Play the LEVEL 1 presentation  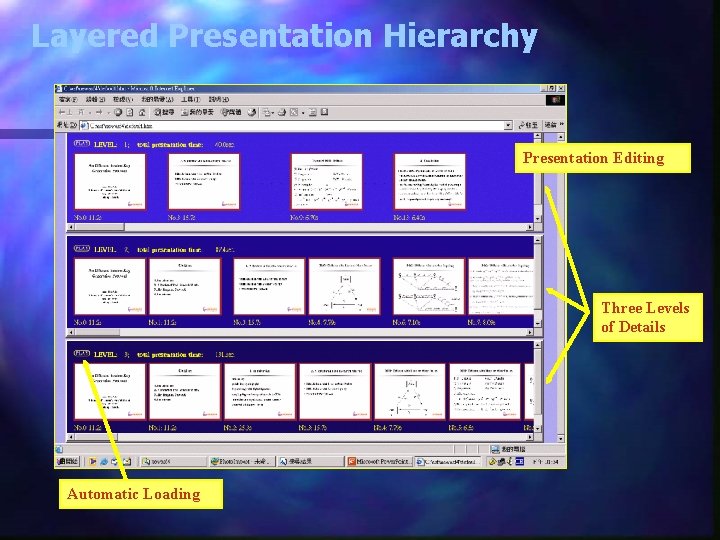tap(82, 144)
